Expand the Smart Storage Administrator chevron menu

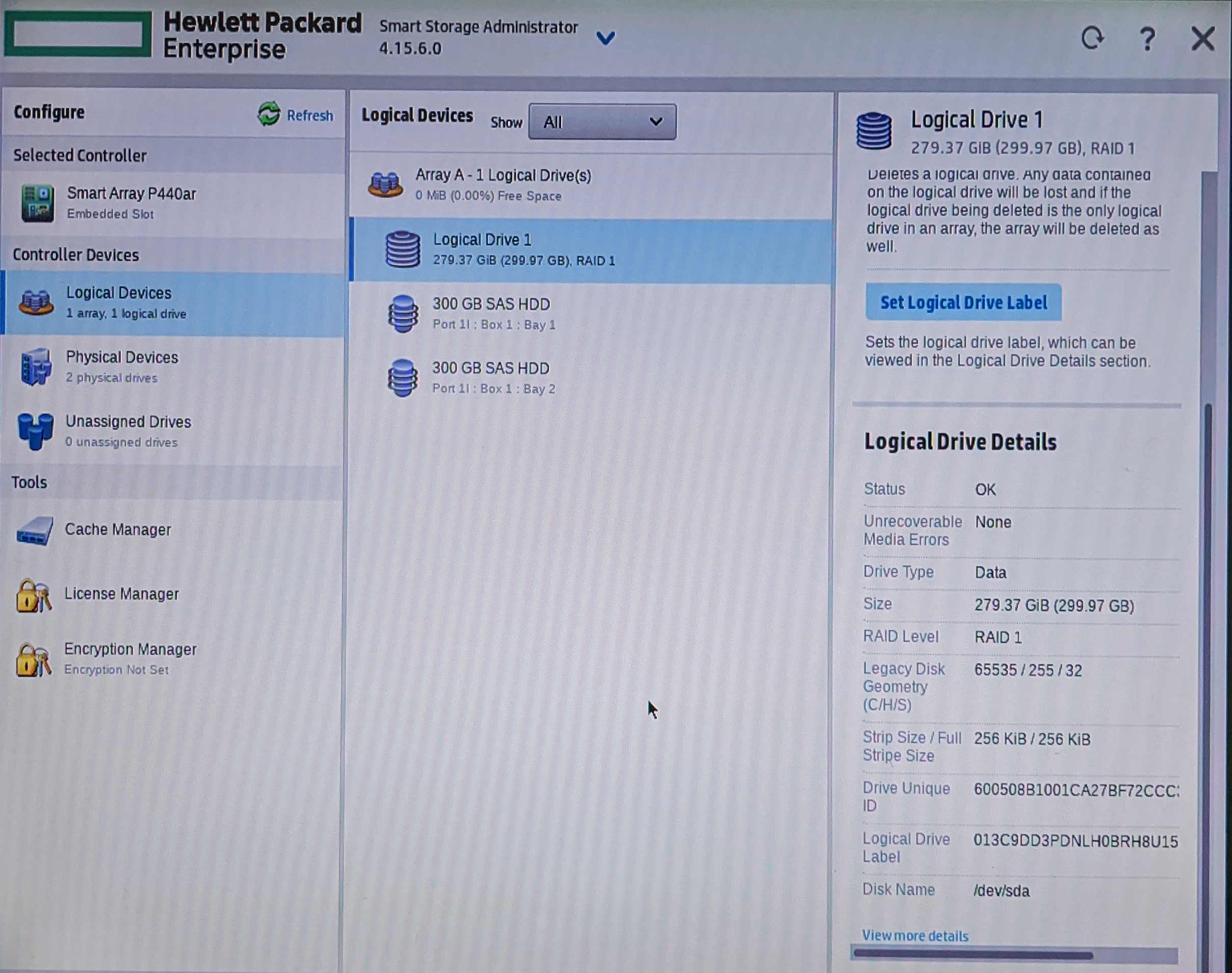(x=605, y=38)
